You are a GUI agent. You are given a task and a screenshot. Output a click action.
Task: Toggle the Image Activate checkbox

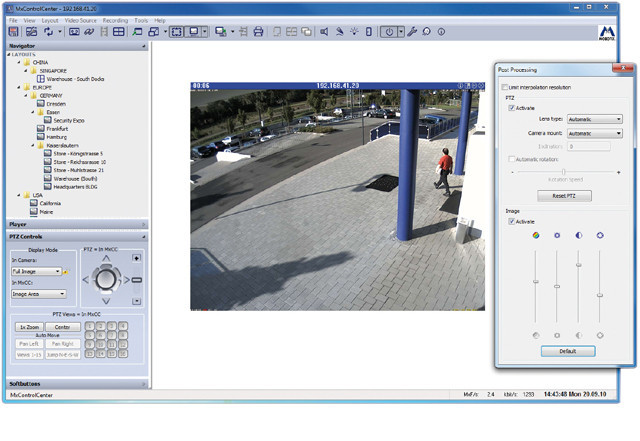[x=512, y=221]
